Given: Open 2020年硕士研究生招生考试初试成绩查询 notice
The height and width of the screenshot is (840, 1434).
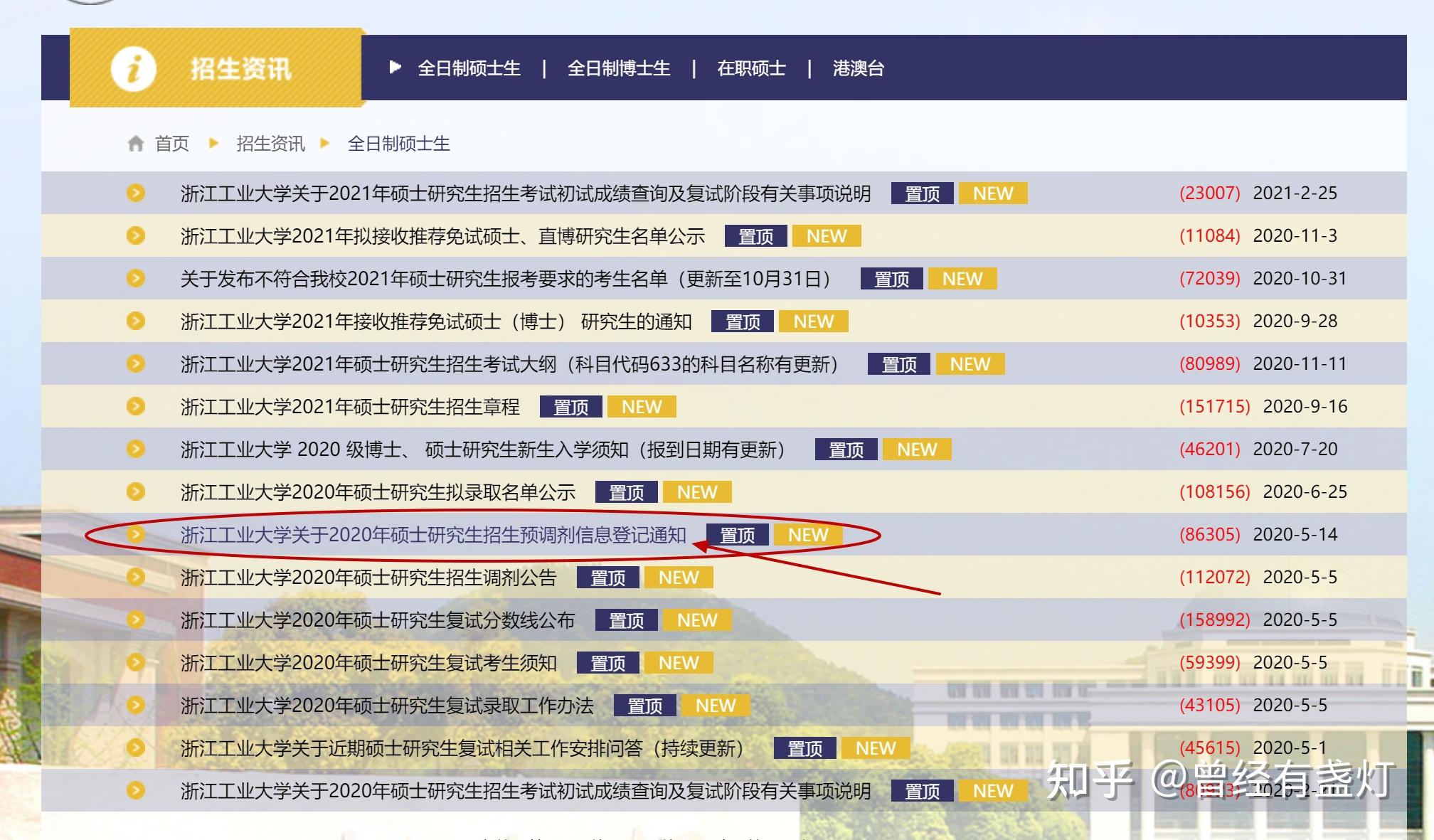Looking at the screenshot, I should click(526, 791).
